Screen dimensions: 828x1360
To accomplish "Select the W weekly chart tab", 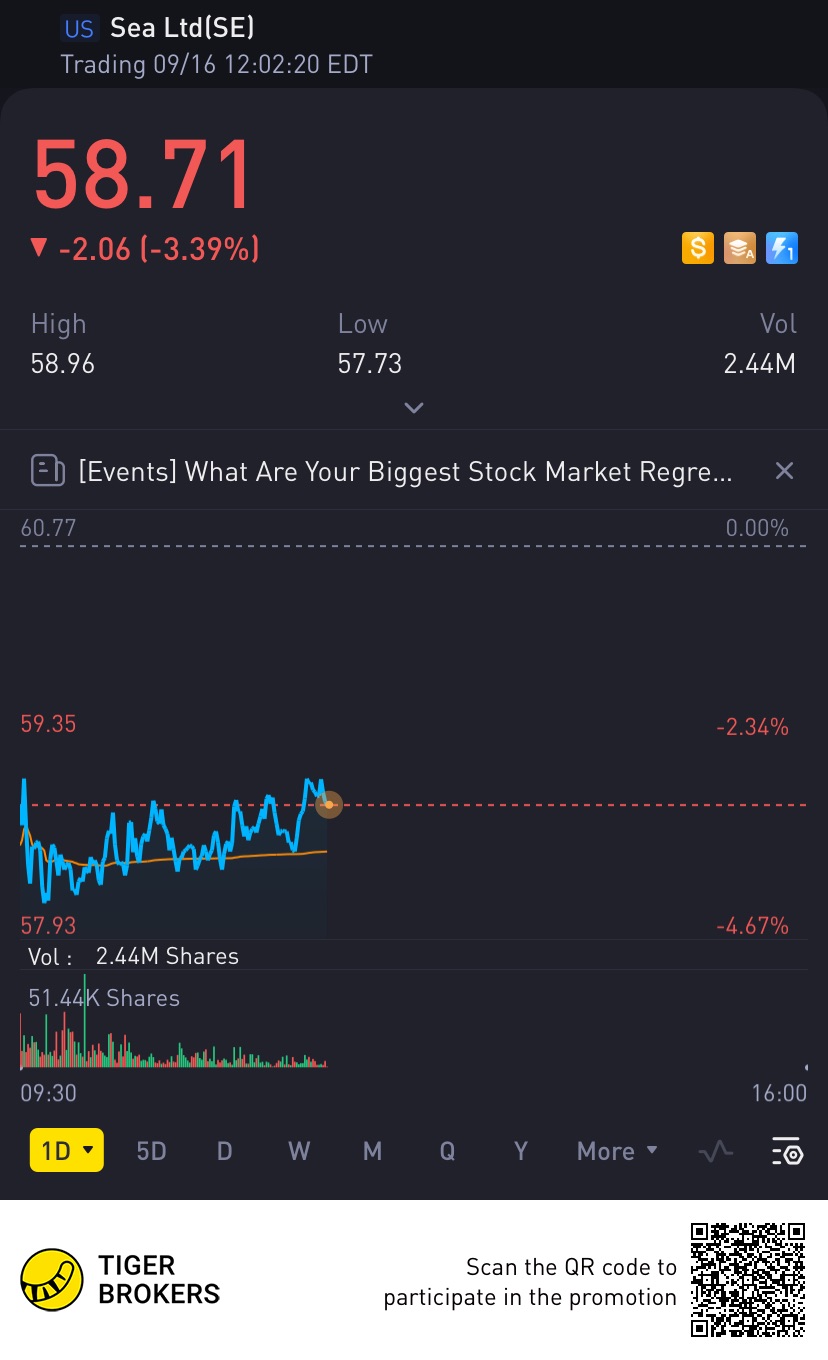I will [x=299, y=1151].
